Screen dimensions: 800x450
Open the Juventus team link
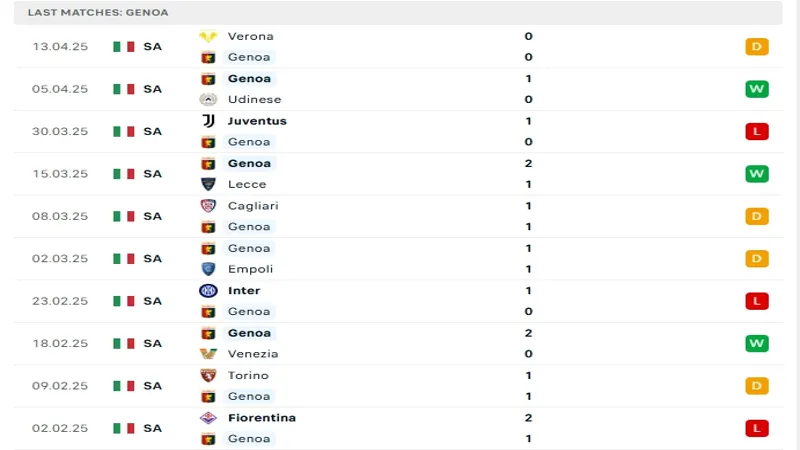[257, 121]
